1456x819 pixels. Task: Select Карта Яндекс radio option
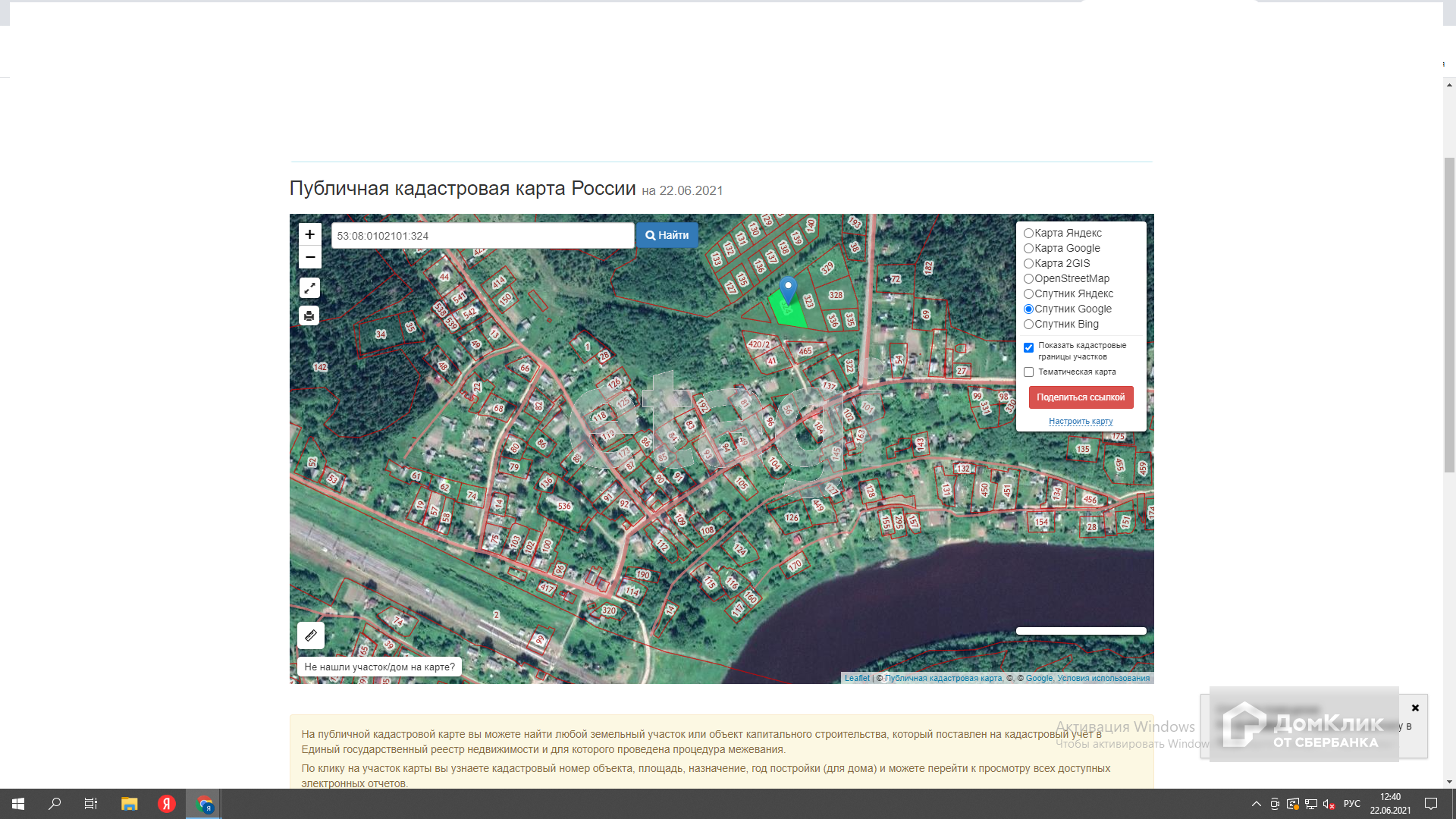click(x=1028, y=234)
